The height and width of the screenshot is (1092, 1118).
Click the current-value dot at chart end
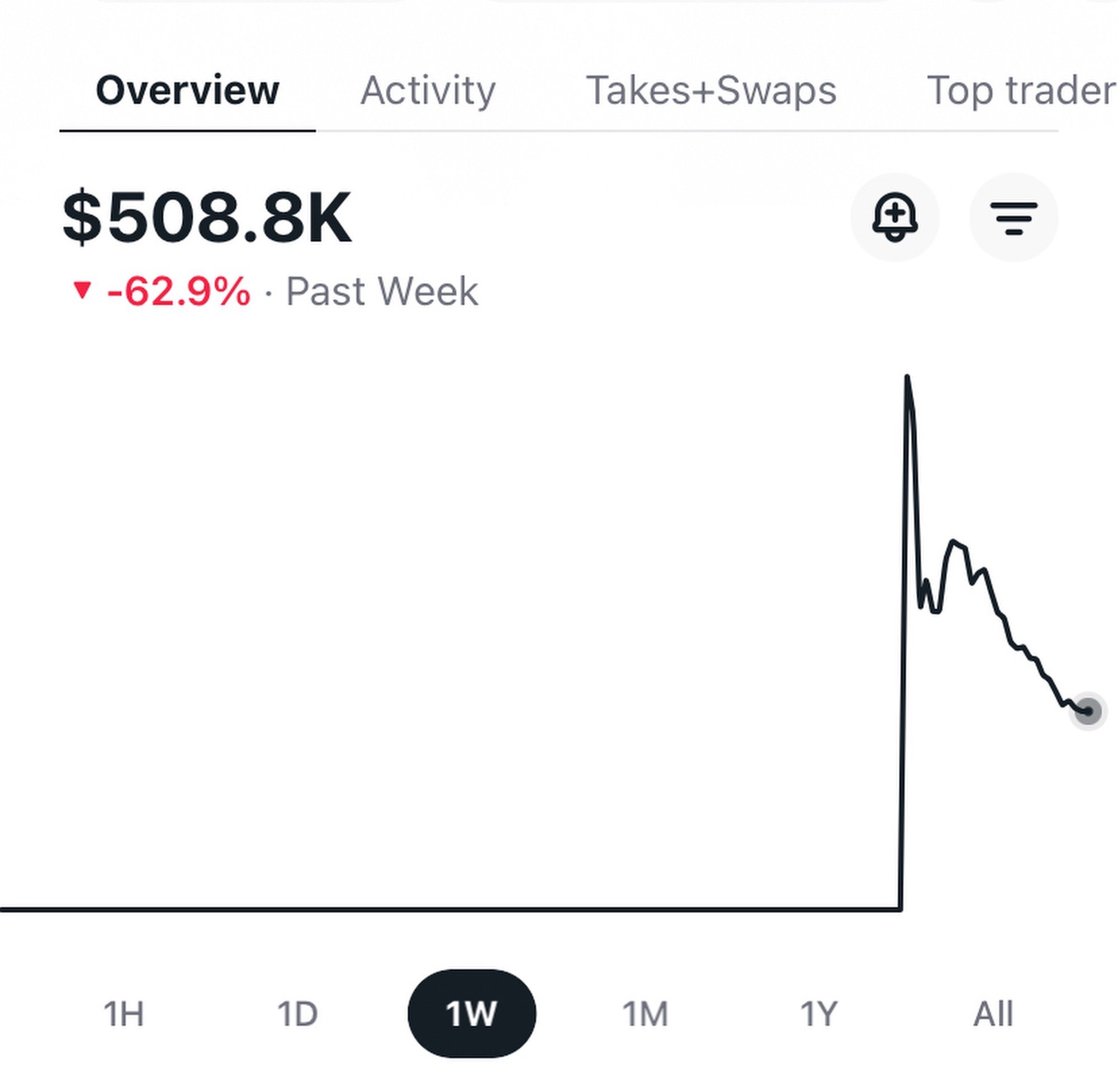click(x=1088, y=712)
